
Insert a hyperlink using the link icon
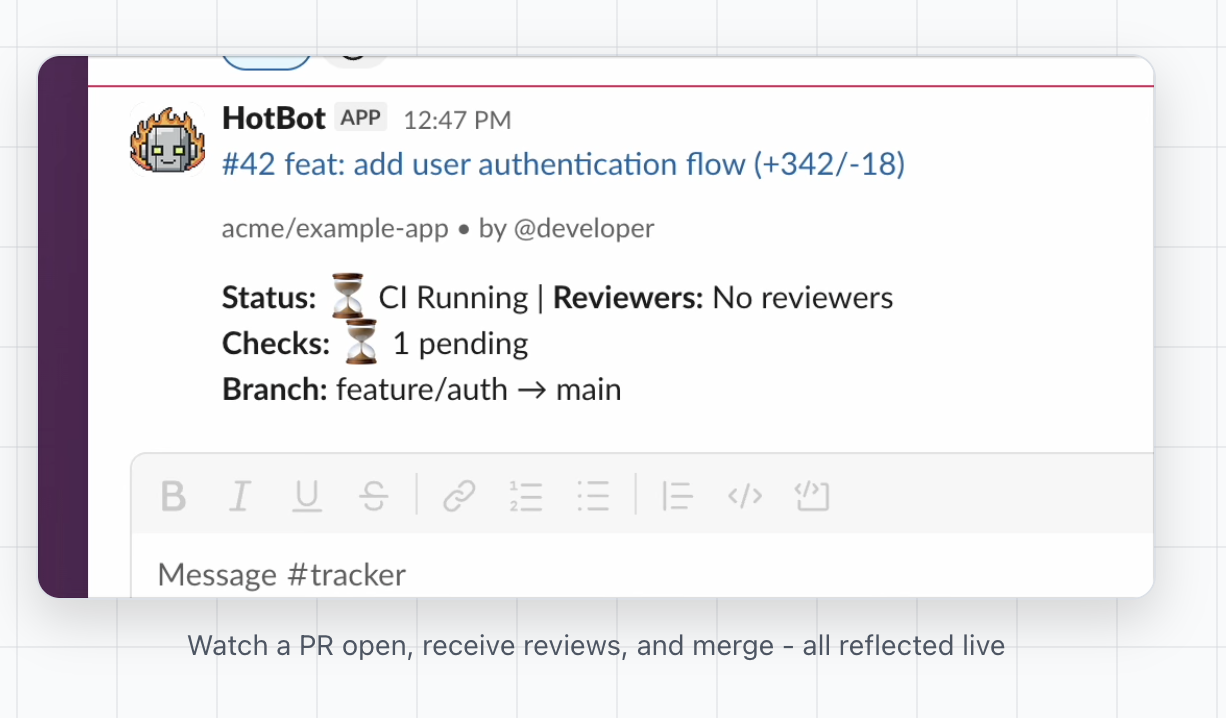458,496
